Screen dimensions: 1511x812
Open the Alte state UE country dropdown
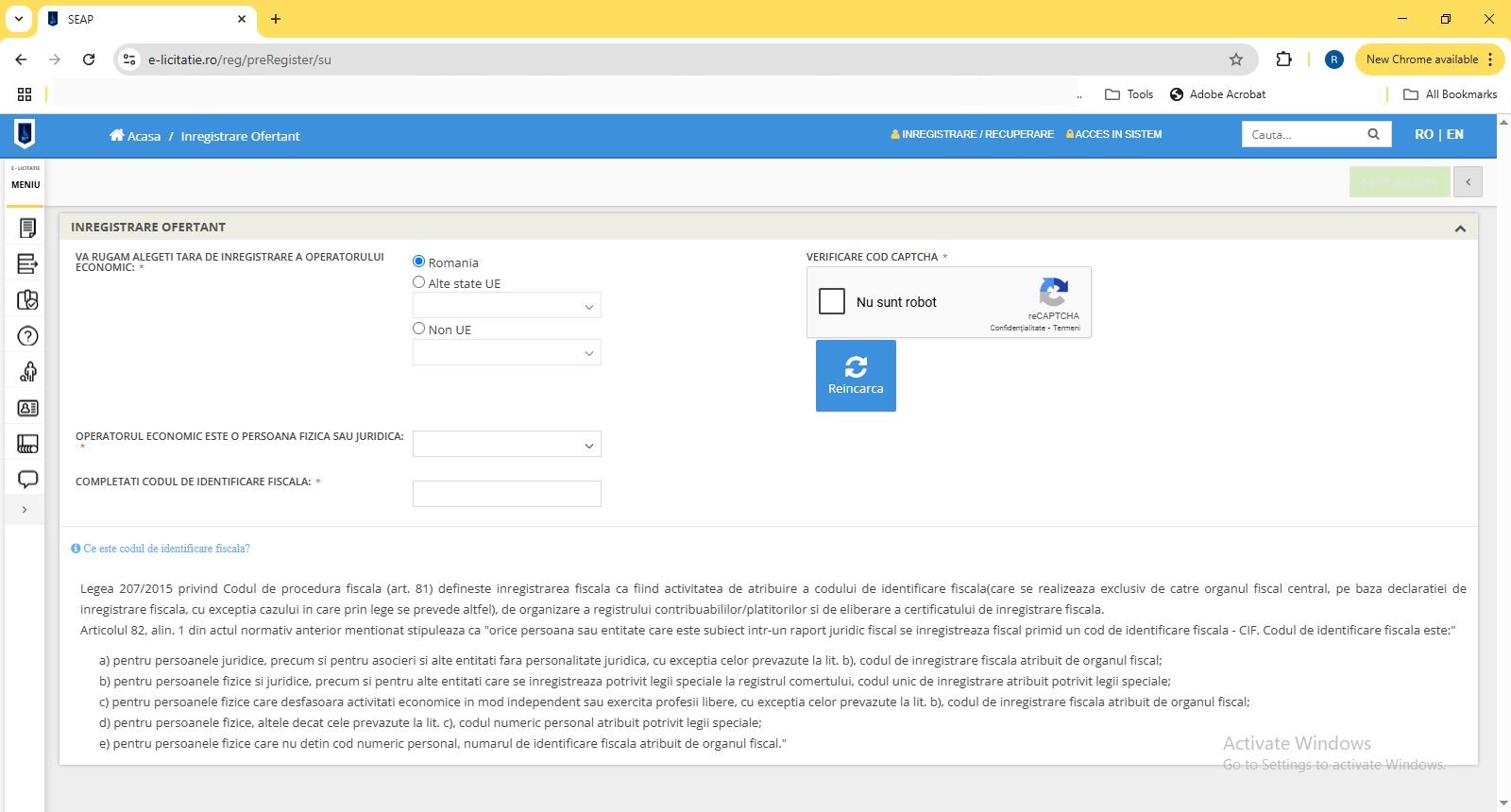pos(506,306)
